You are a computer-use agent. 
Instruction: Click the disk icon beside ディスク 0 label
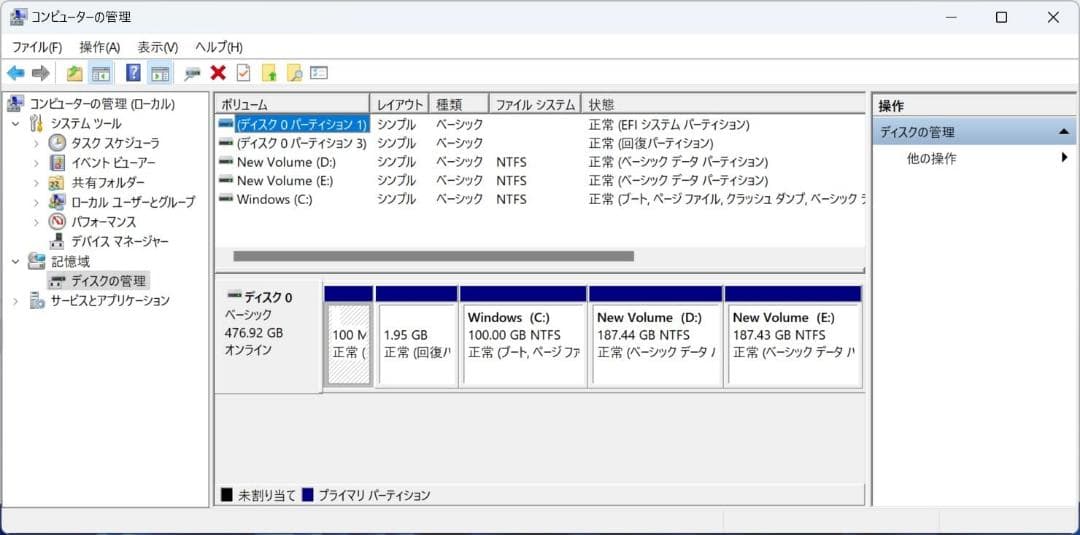click(234, 297)
